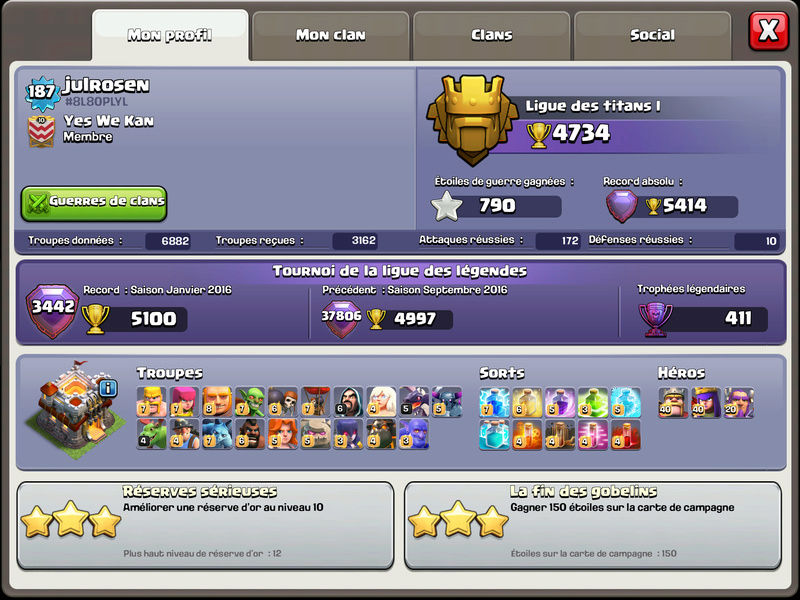
Task: Tap the Town Hall building thumbnail
Action: 76,410
